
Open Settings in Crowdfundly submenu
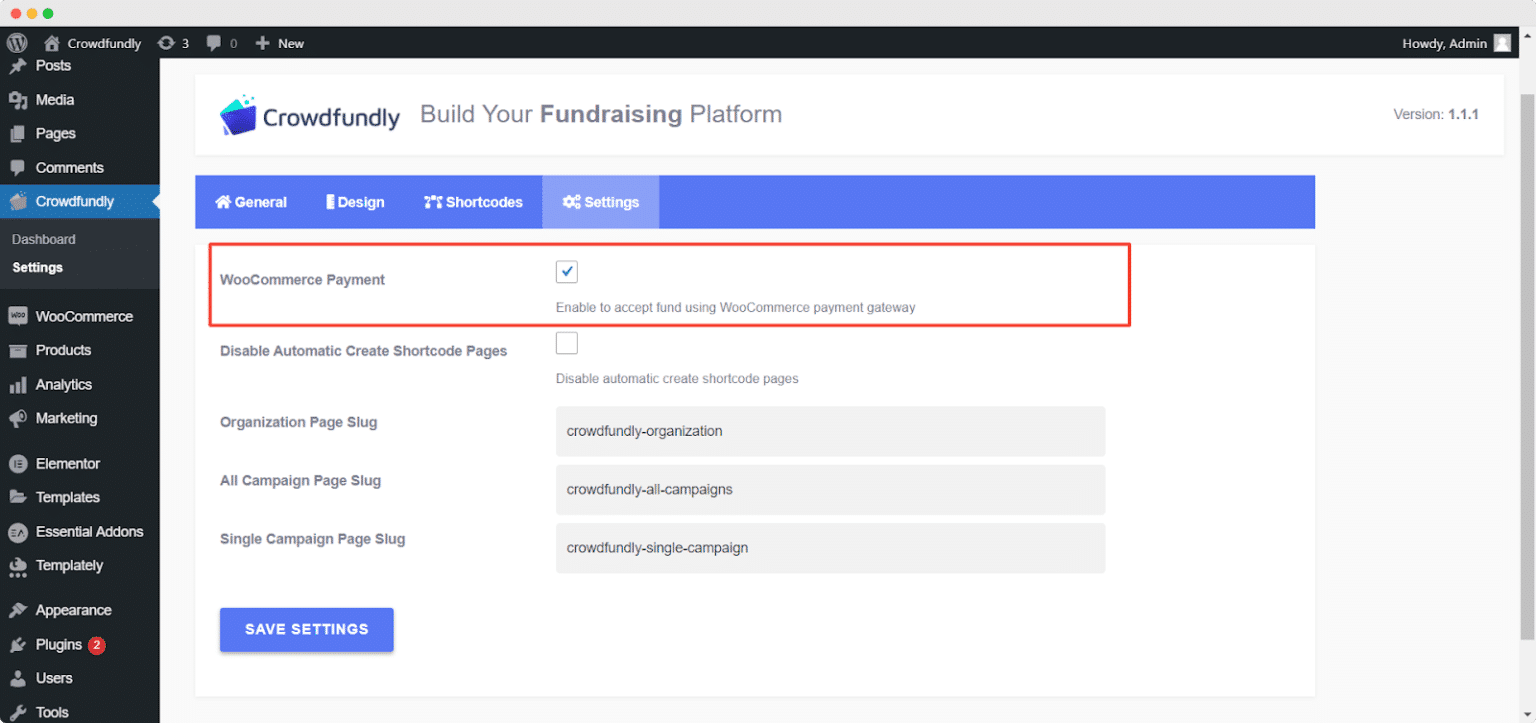coord(38,268)
